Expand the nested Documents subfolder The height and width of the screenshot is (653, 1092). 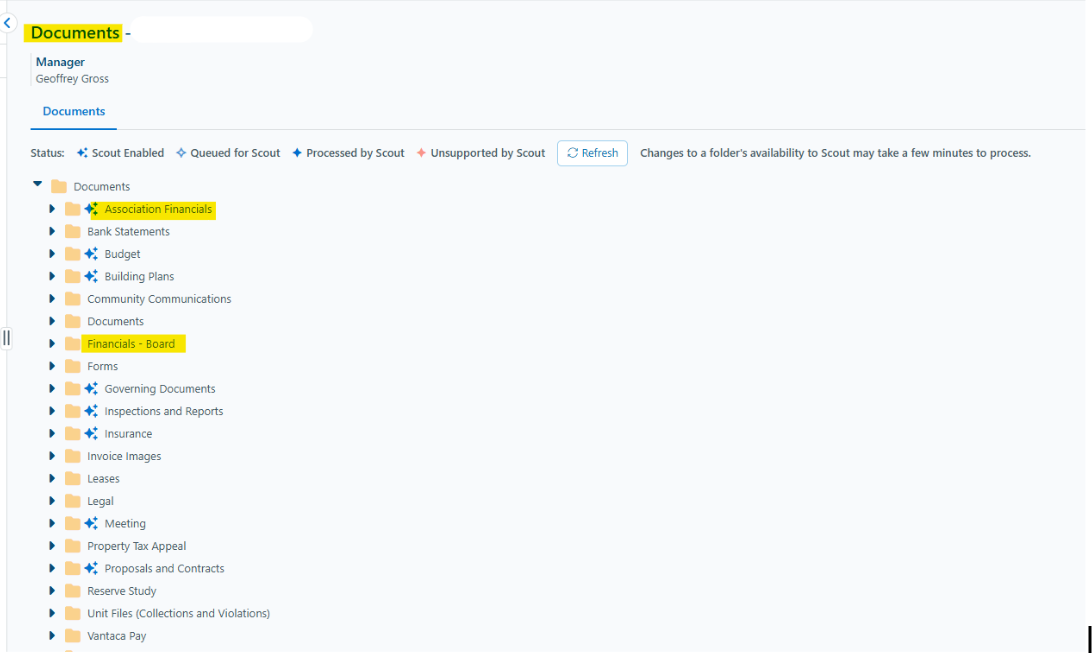(52, 321)
